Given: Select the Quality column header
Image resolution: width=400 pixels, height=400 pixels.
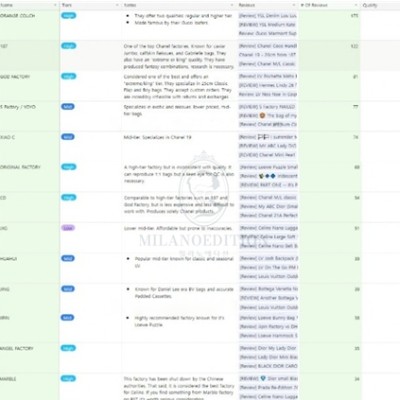Looking at the screenshot, I should pyautogui.click(x=369, y=5).
